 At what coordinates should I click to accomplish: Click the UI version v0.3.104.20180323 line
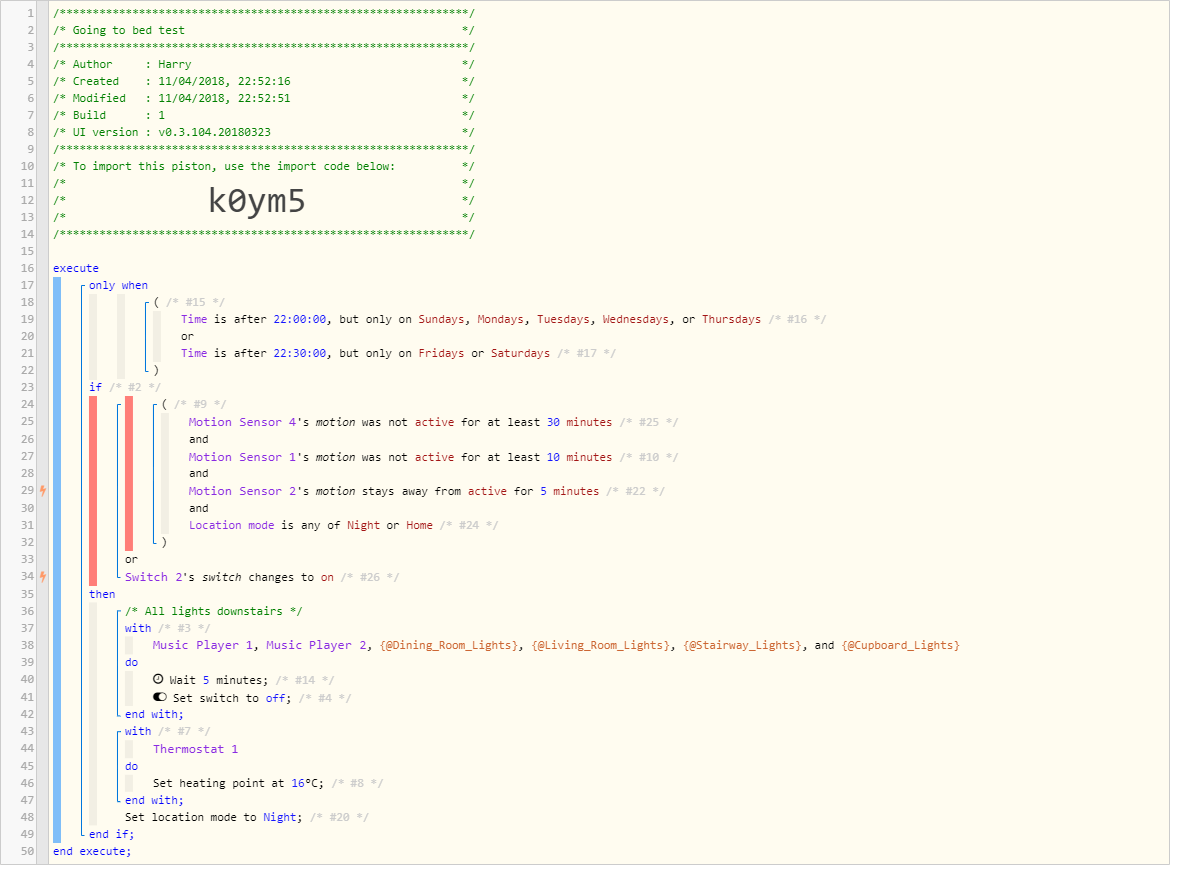(265, 133)
